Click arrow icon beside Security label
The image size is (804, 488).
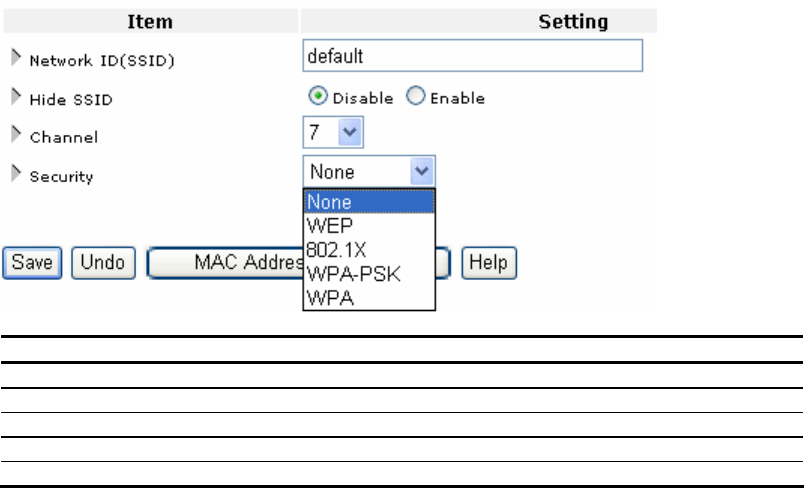tap(15, 175)
